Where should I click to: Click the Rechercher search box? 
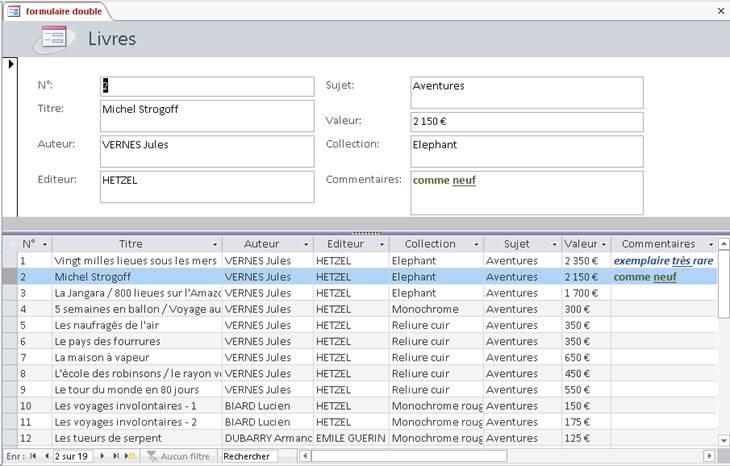[x=249, y=456]
